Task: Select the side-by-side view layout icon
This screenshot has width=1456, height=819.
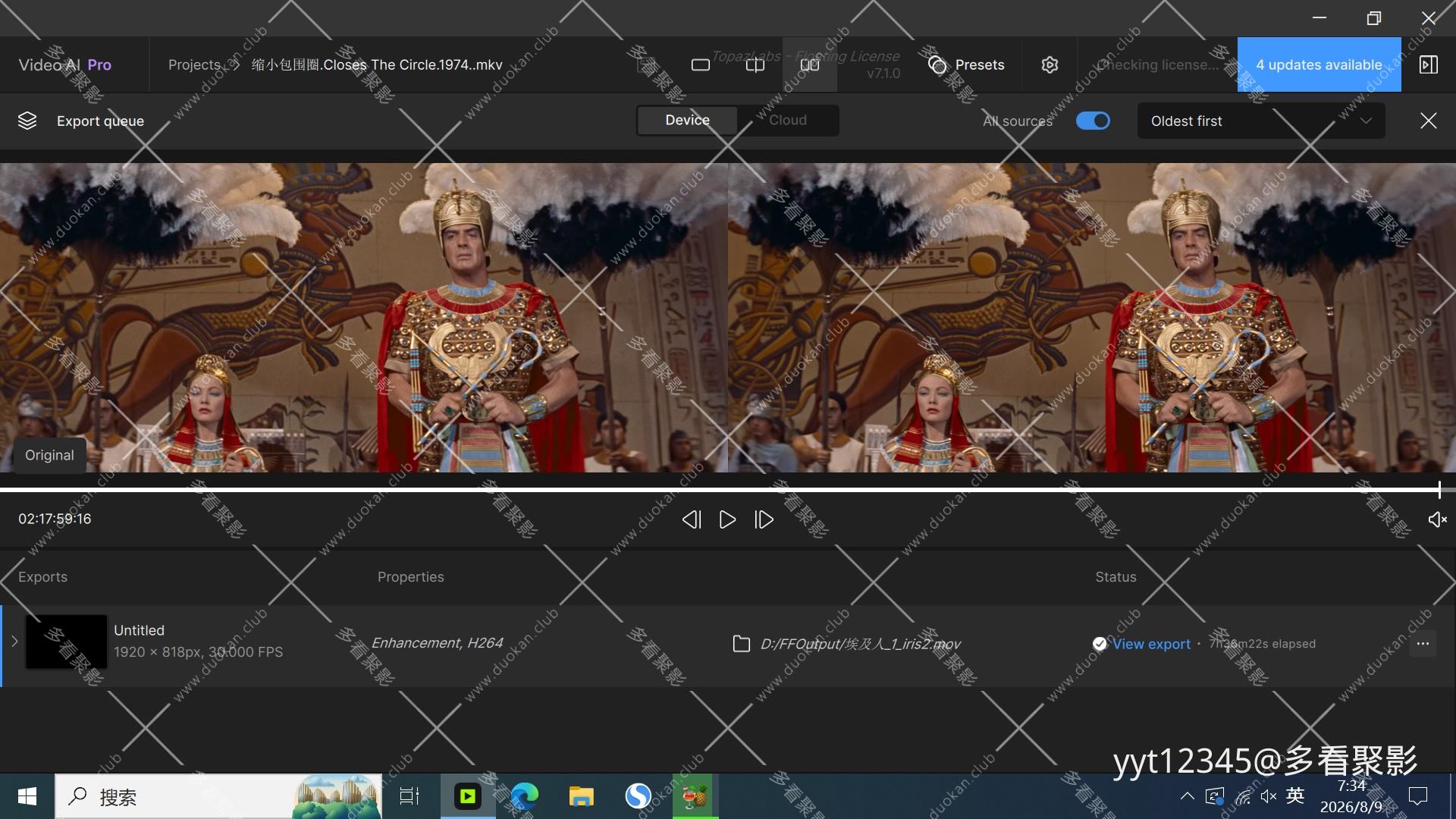Action: [x=810, y=65]
